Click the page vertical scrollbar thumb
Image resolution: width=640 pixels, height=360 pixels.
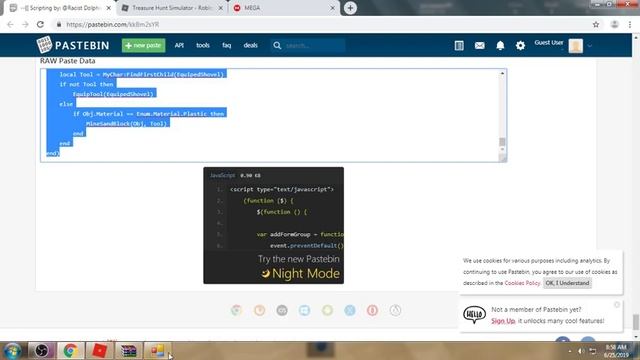click(636, 322)
